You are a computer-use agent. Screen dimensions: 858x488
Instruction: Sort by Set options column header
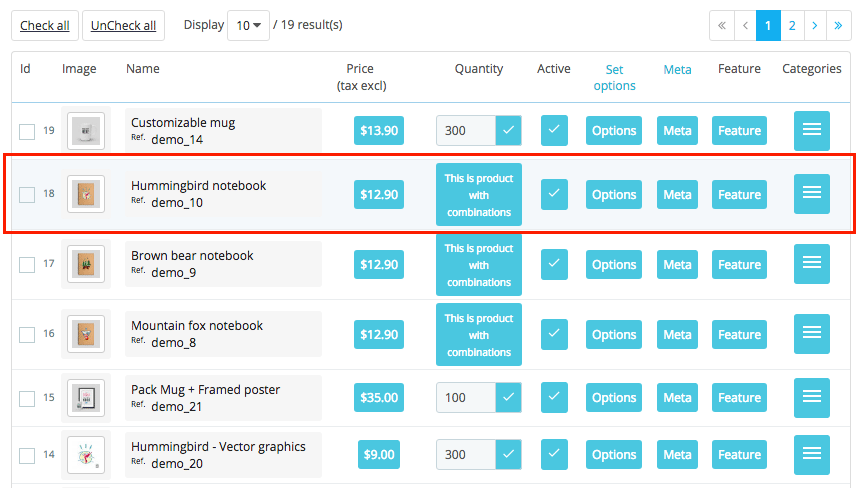614,77
